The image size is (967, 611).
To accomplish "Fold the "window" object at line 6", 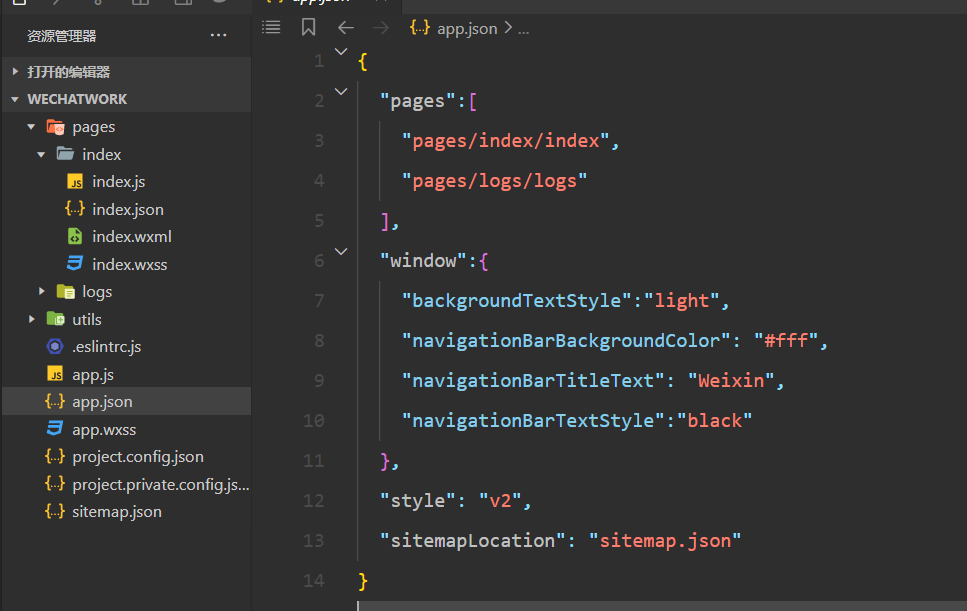I will pyautogui.click(x=341, y=252).
